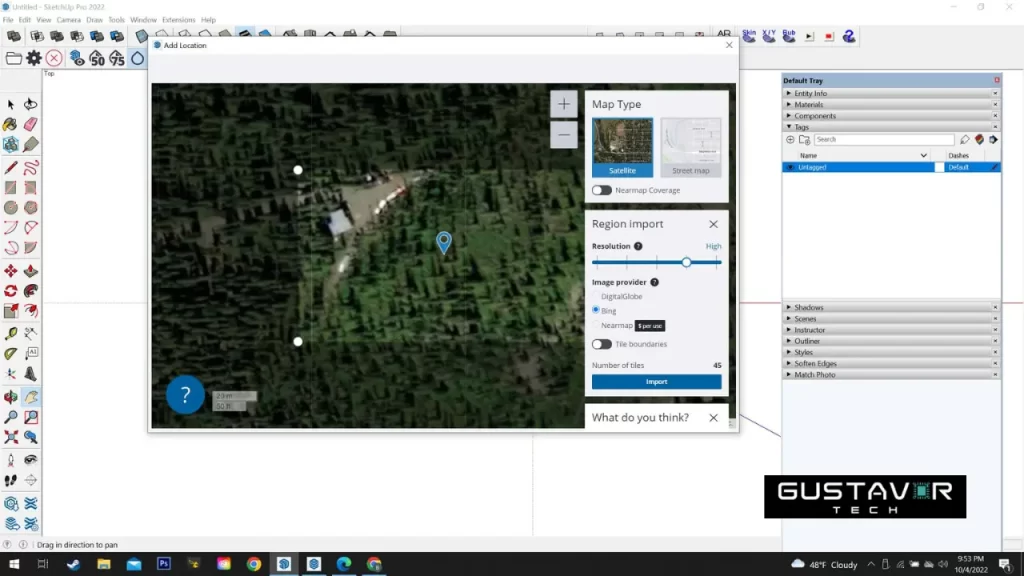Pick the Eraser tool
Screen dimensions: 1024x576
click(29, 123)
